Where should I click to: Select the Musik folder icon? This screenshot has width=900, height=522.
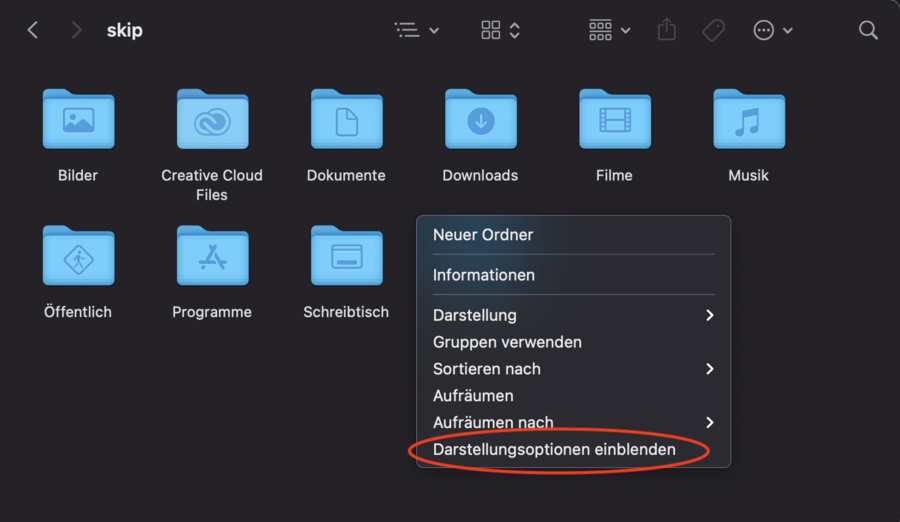[x=749, y=119]
